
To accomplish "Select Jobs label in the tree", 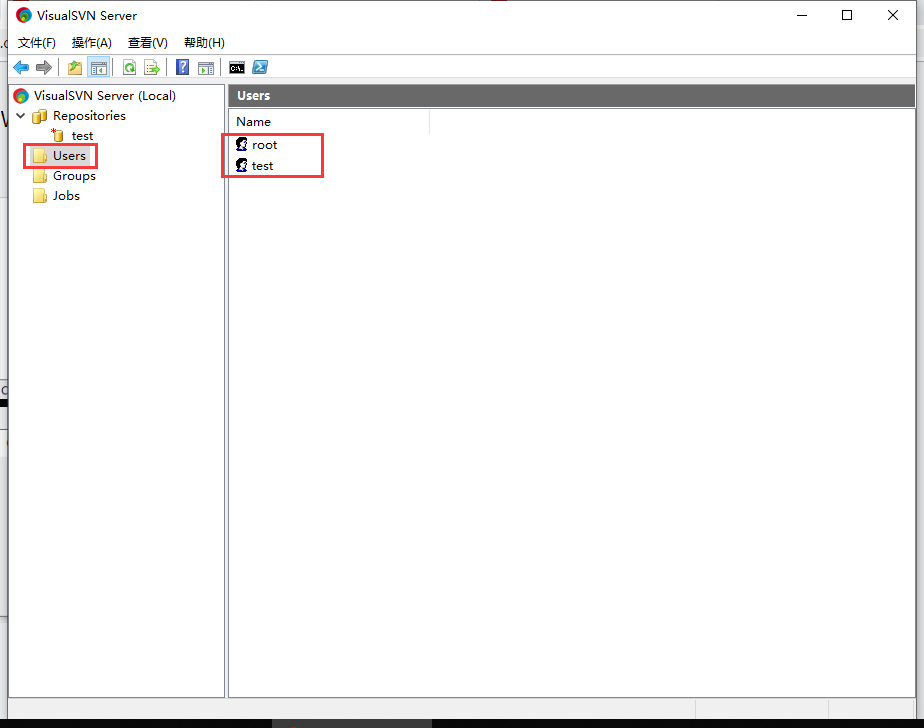I will (66, 196).
